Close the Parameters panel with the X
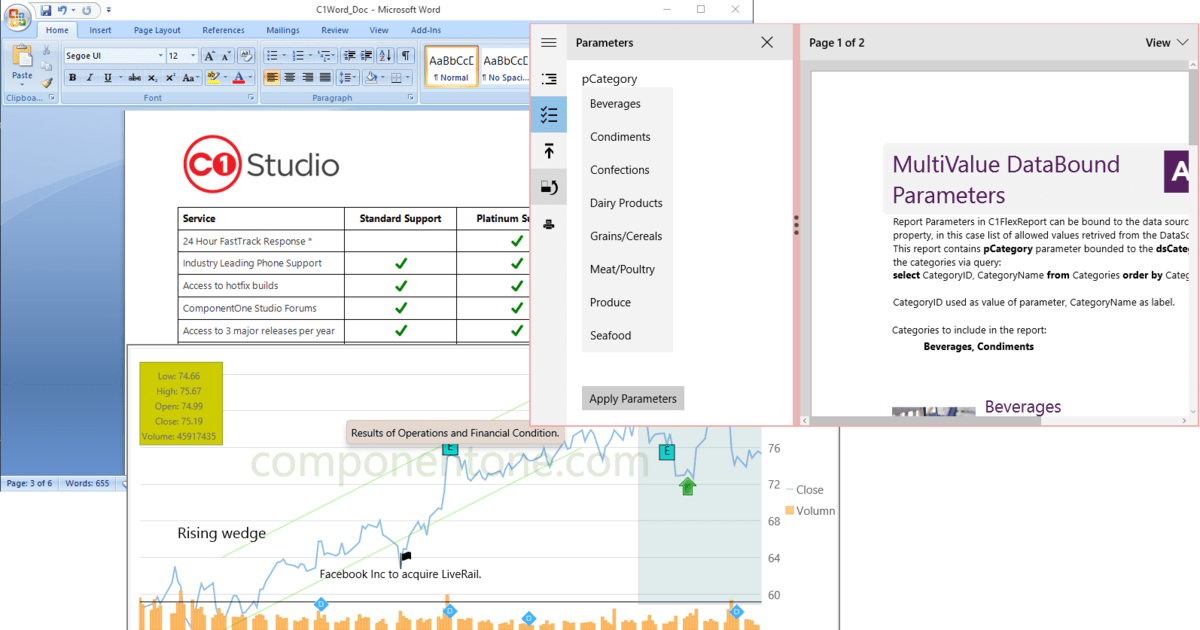This screenshot has width=1200, height=630. pos(767,43)
